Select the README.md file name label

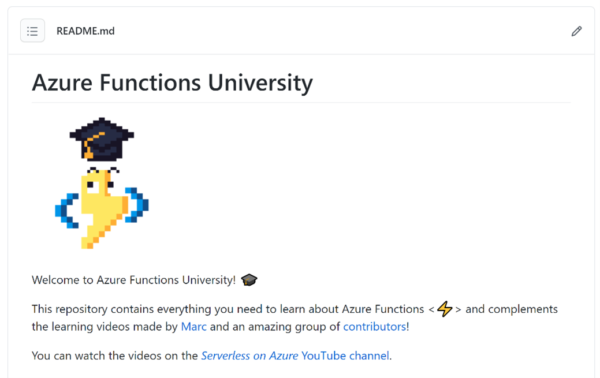tap(85, 31)
